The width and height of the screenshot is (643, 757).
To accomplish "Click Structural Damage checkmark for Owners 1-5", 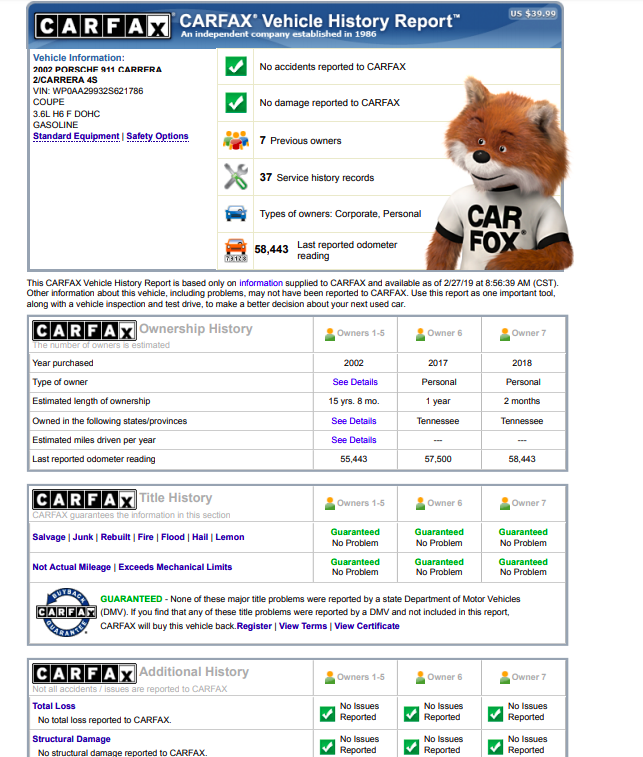I will [x=327, y=747].
